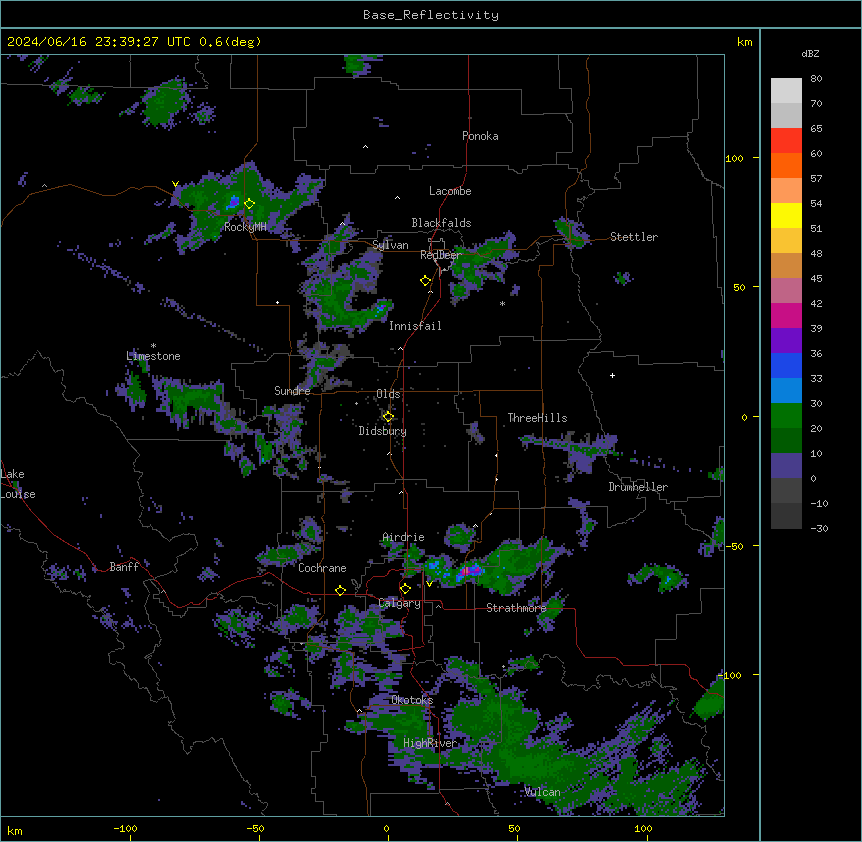Image resolution: width=862 pixels, height=842 pixels.
Task: Click the Sundre town label
Action: point(292,391)
